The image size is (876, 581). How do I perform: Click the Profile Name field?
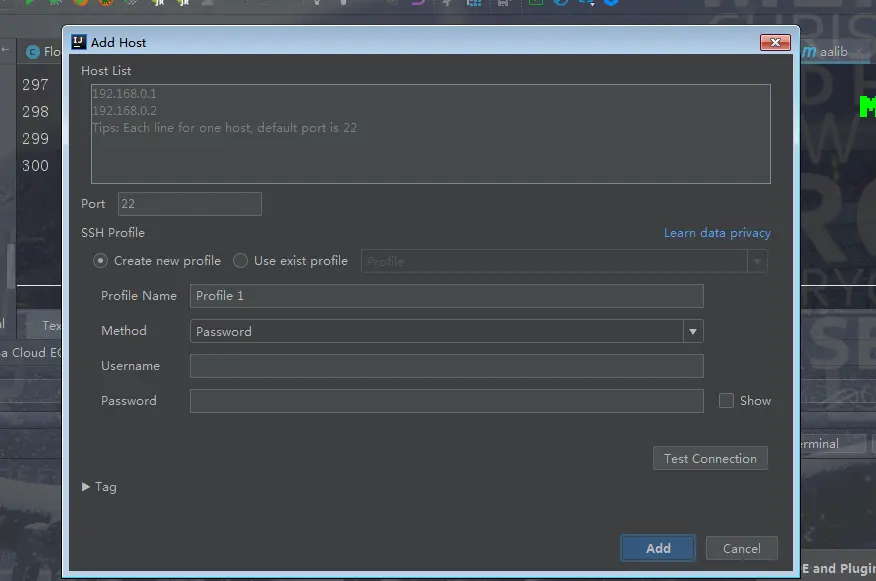[446, 296]
